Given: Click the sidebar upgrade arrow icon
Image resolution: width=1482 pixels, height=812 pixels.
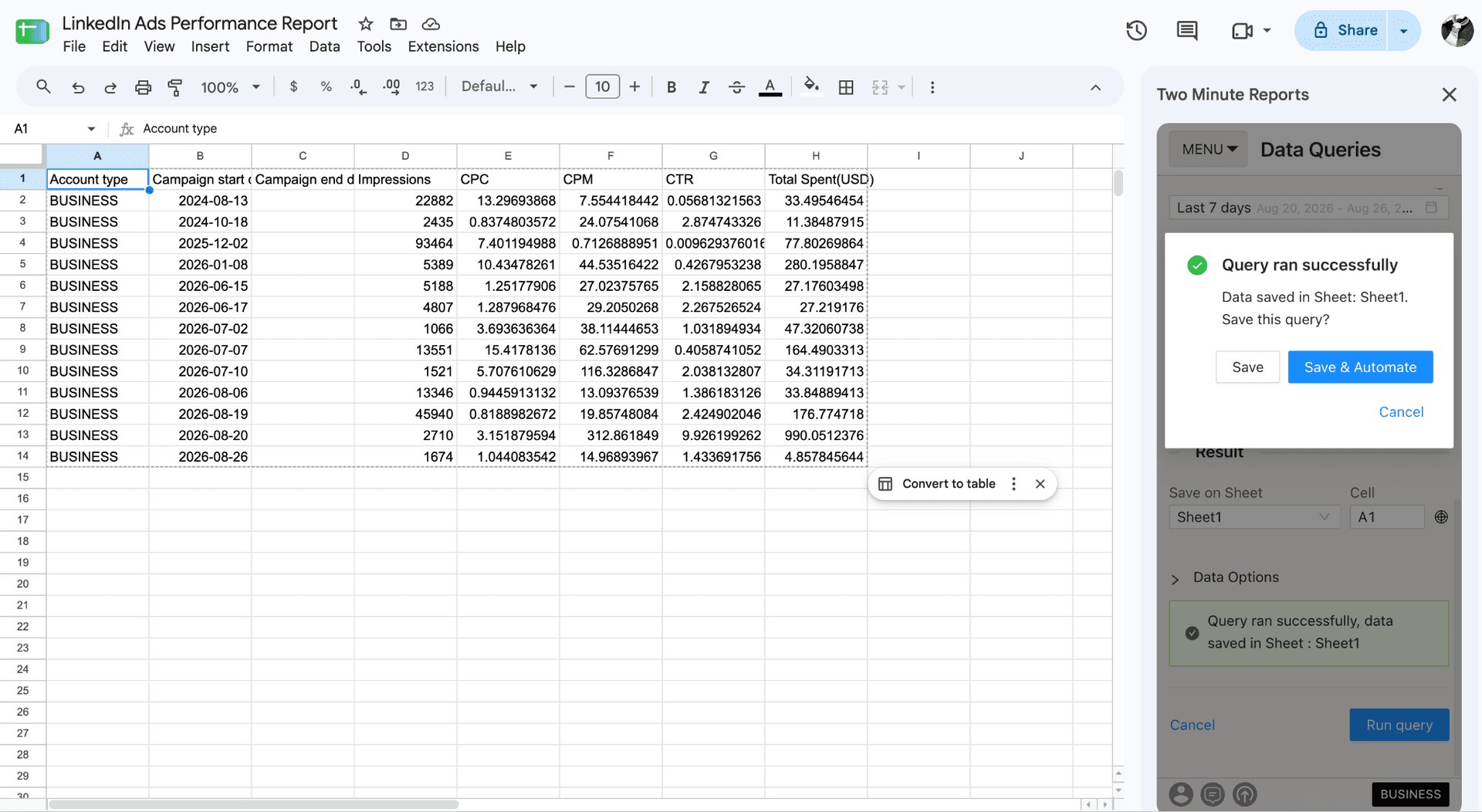Looking at the screenshot, I should (1245, 794).
